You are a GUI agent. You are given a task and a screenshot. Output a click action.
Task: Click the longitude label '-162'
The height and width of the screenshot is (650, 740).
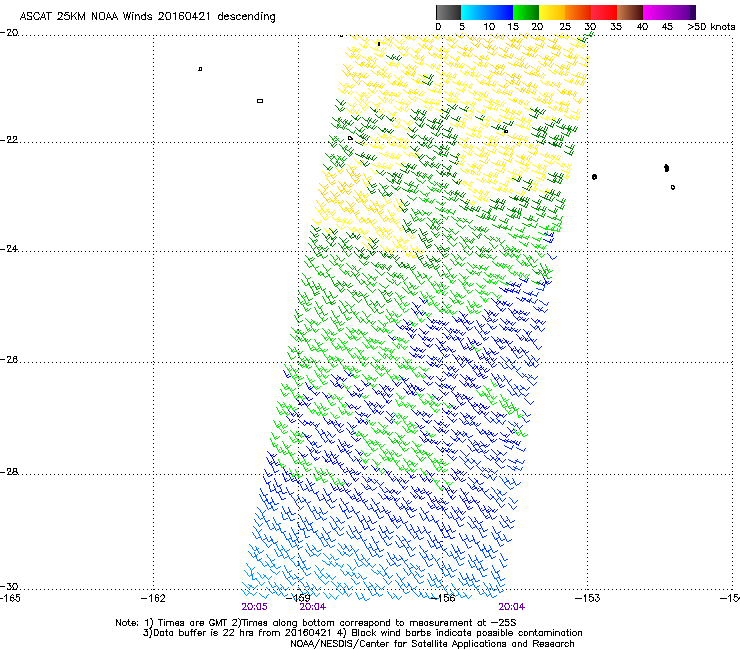153,598
